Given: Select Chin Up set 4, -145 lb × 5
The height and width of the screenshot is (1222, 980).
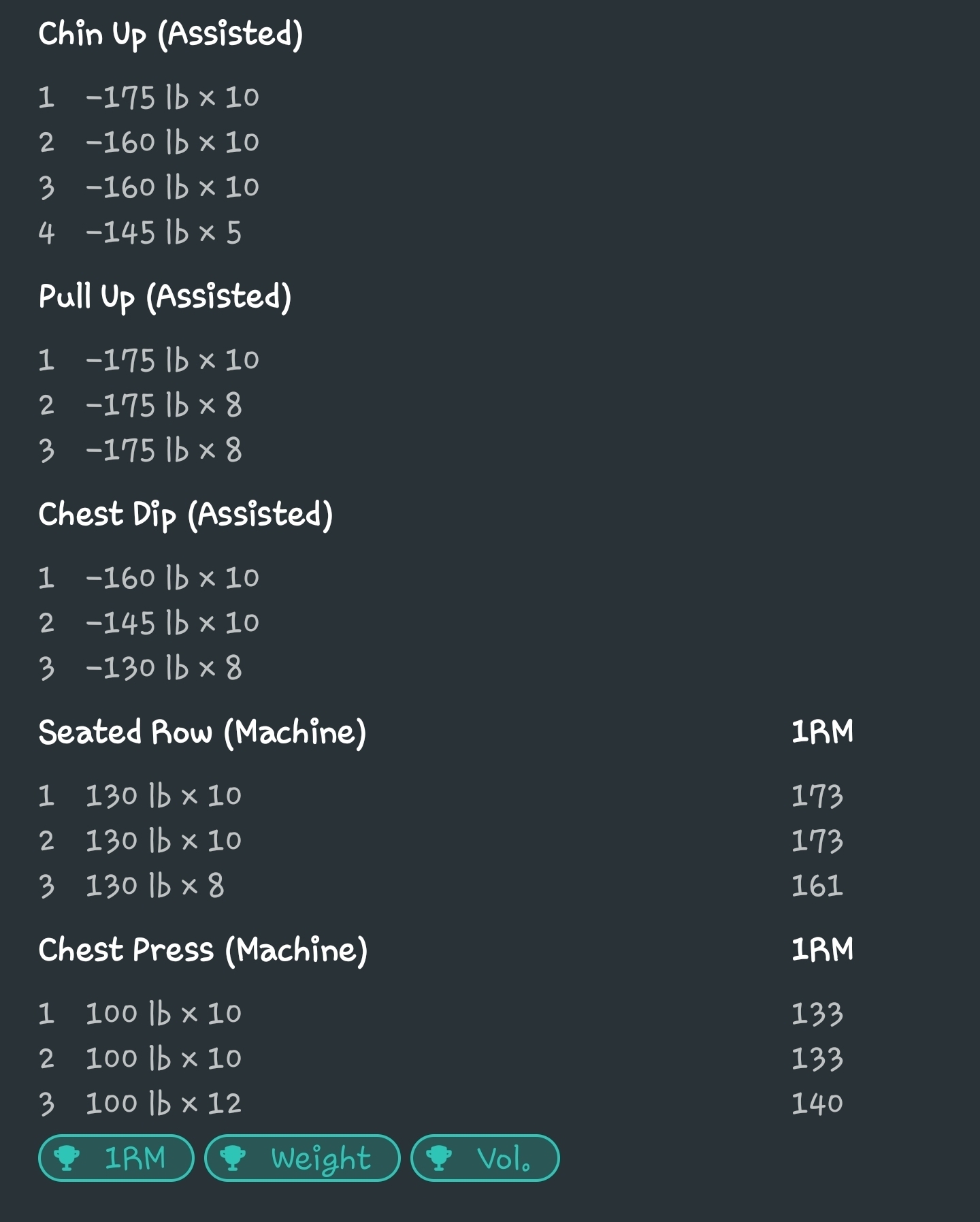Looking at the screenshot, I should point(163,233).
